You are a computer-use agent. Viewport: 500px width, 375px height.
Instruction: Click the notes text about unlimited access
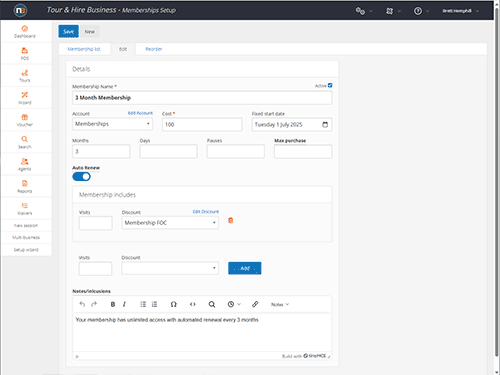tap(167, 320)
